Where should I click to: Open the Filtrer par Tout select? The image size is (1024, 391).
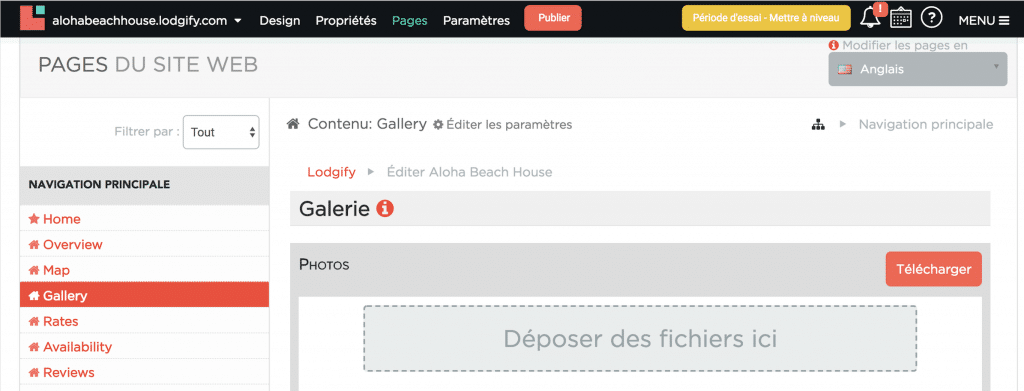(221, 132)
